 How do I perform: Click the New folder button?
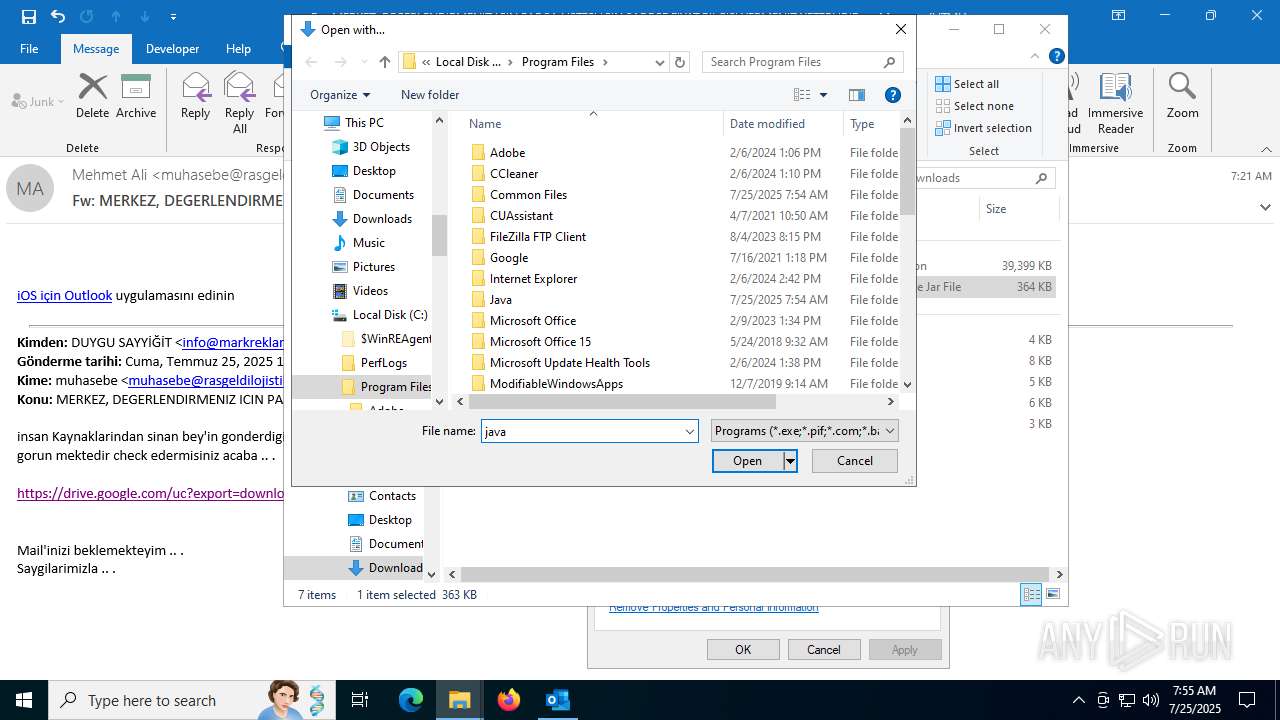click(x=430, y=95)
